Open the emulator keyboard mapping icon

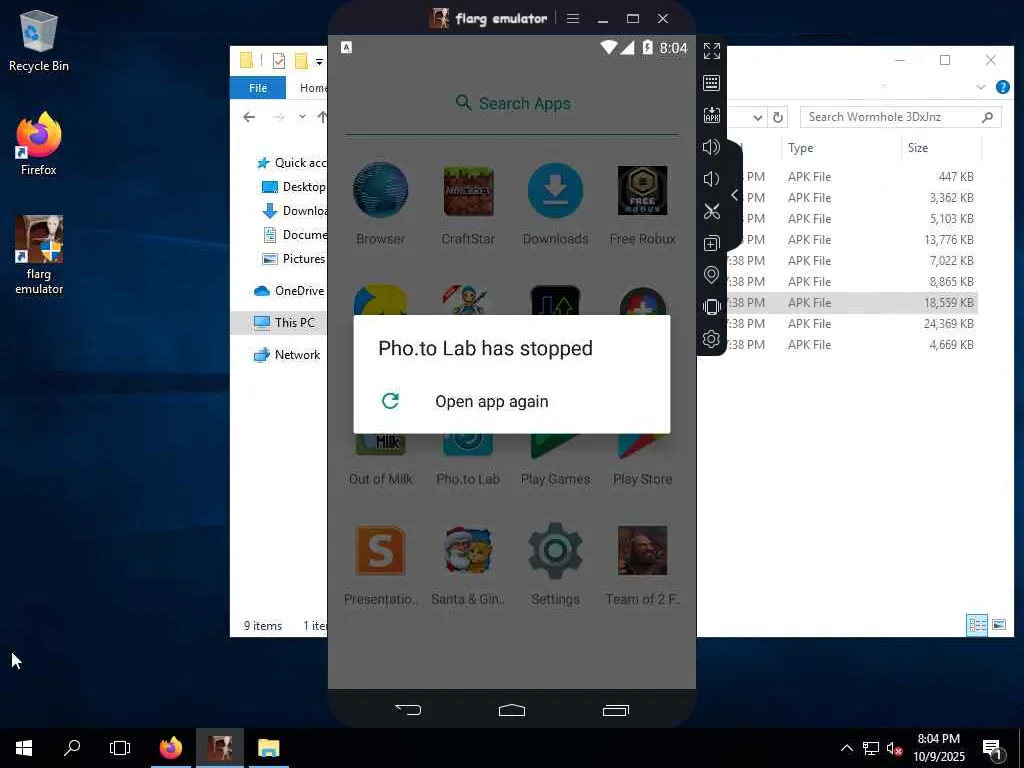tap(712, 83)
